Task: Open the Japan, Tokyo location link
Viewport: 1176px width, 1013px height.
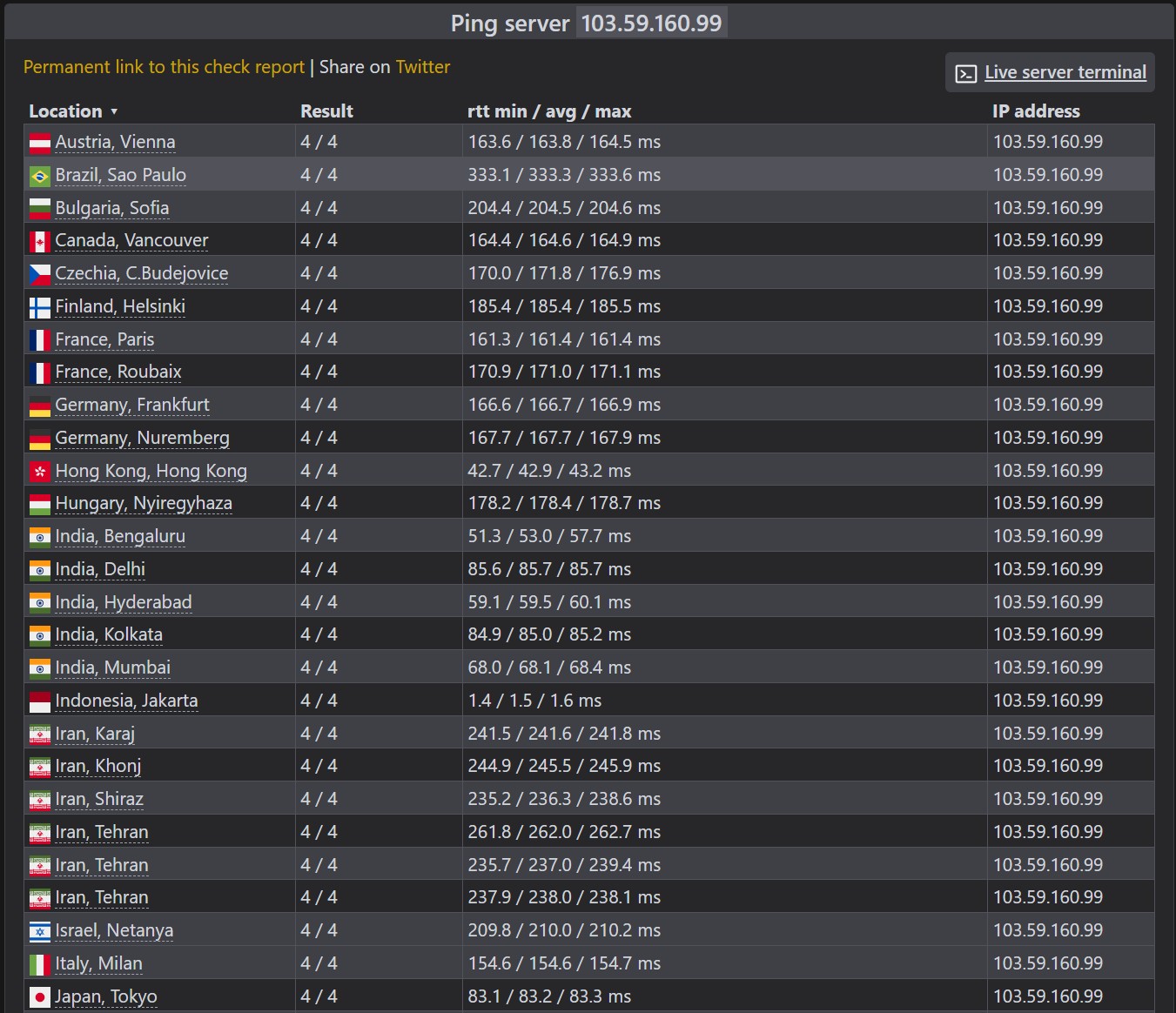Action: point(106,996)
